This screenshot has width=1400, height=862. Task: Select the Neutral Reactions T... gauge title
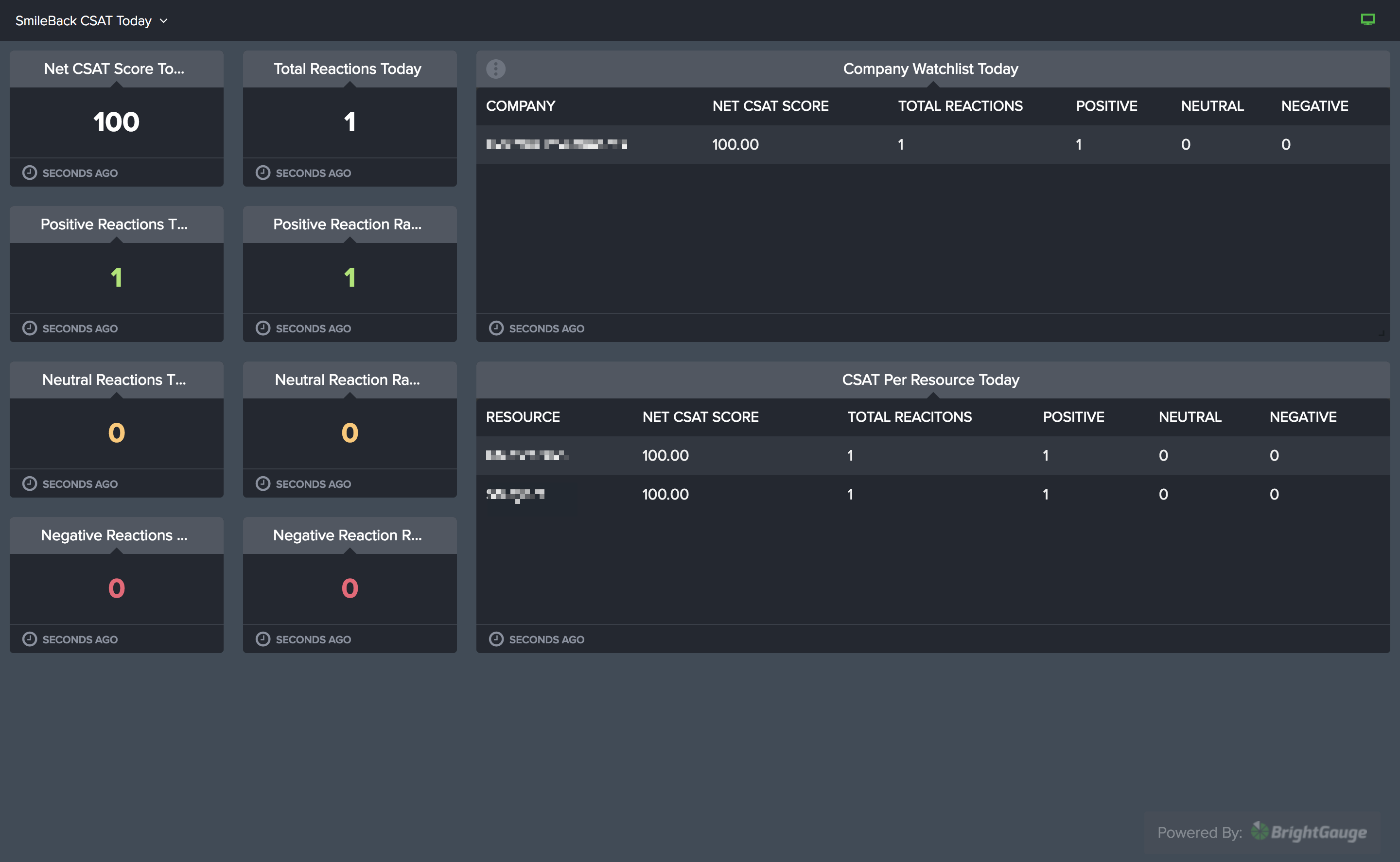click(114, 379)
